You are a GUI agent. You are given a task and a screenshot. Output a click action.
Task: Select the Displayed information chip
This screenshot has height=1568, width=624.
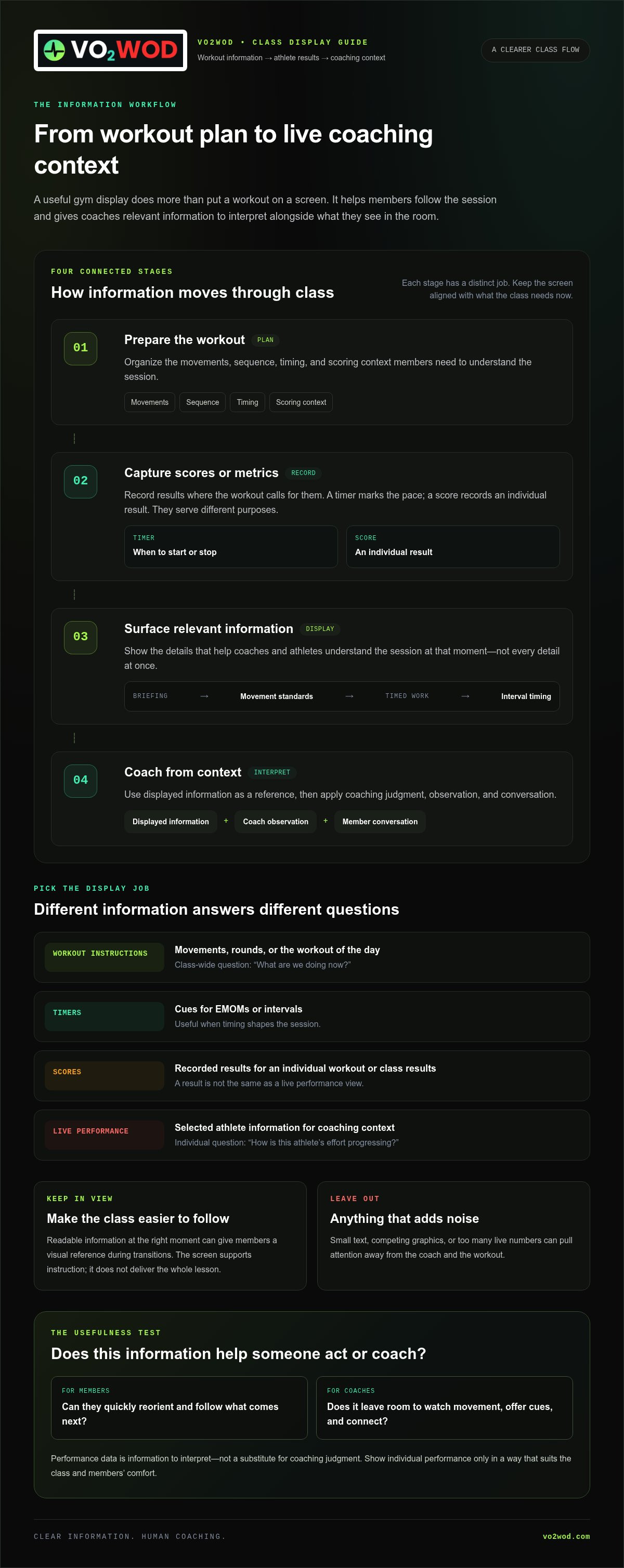coord(171,822)
